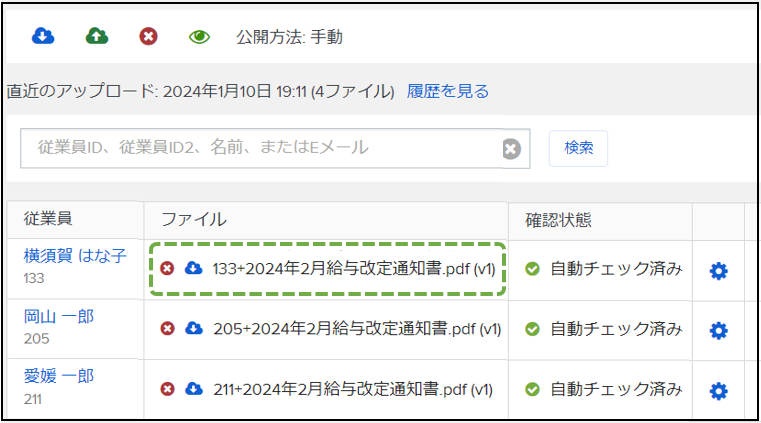Click the file name 205+2024年2月給与改定通知書.pdf (v1)
Image resolution: width=761 pixels, height=423 pixels.
[x=357, y=328]
